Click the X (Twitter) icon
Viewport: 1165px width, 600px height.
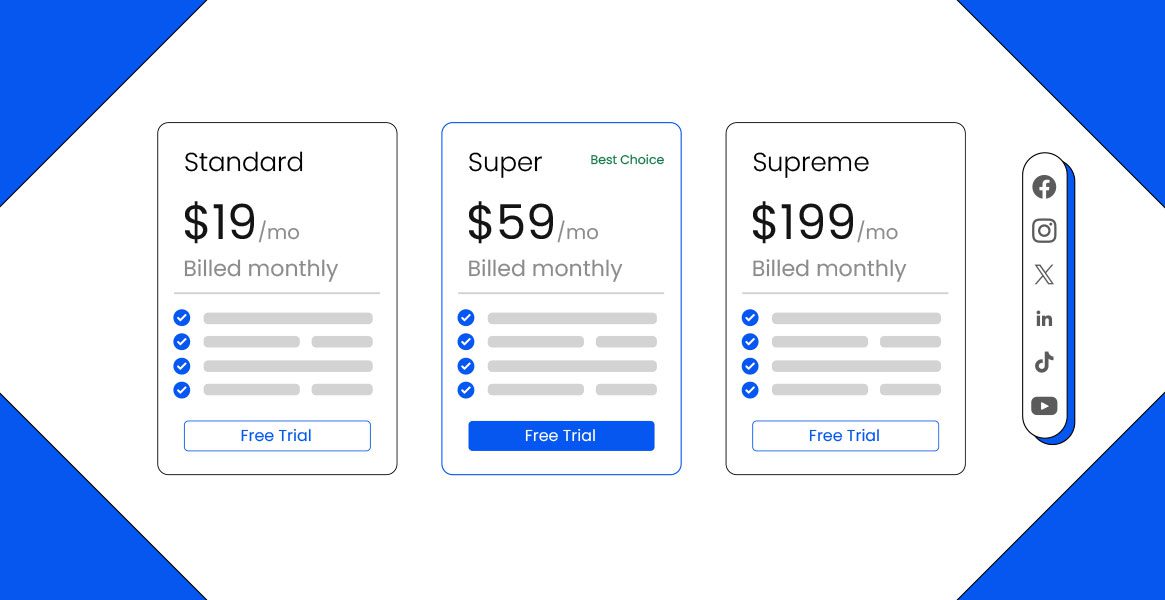tap(1044, 274)
